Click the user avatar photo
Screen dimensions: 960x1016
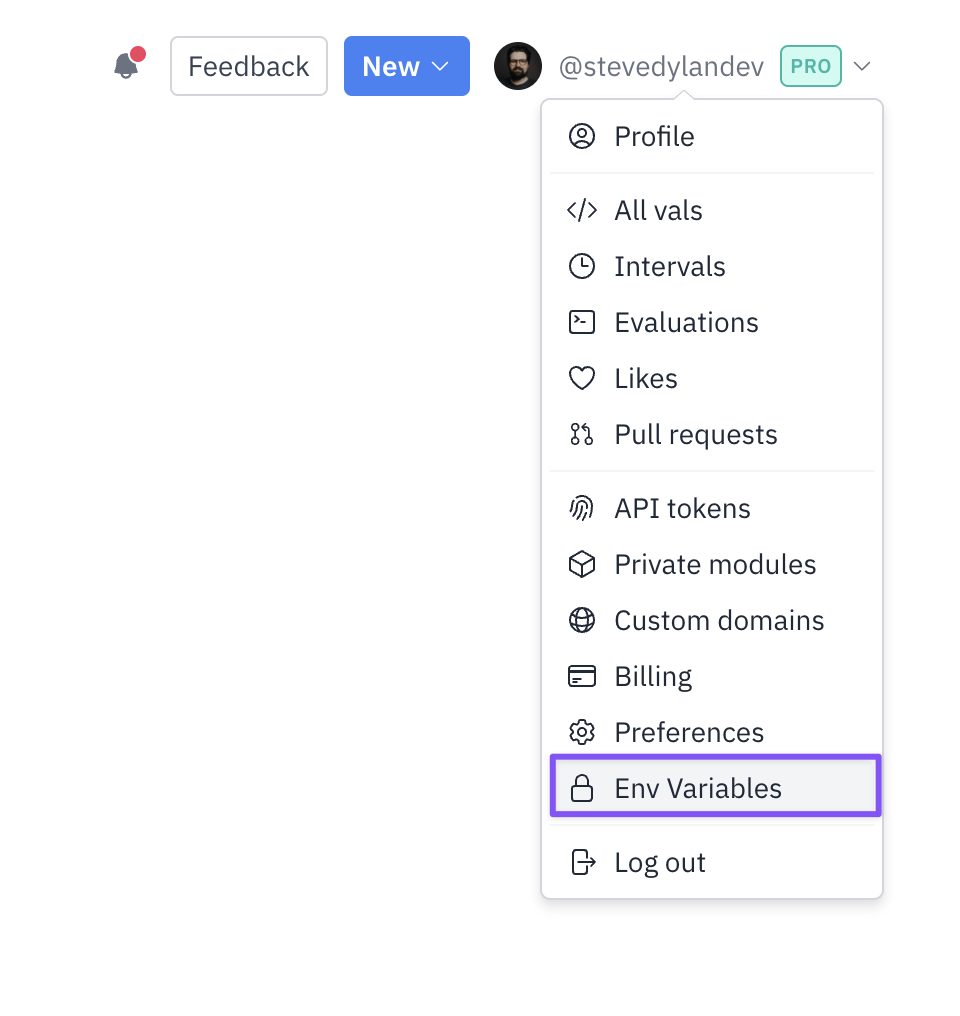click(518, 66)
